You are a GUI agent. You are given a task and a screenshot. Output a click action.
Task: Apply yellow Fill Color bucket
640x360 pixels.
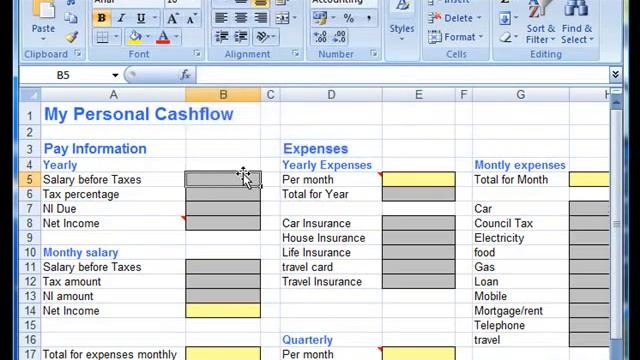(x=135, y=37)
